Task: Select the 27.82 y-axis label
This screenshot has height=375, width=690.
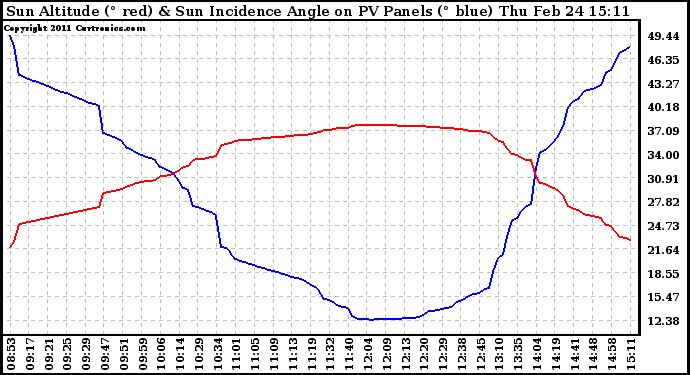Action: tap(663, 202)
